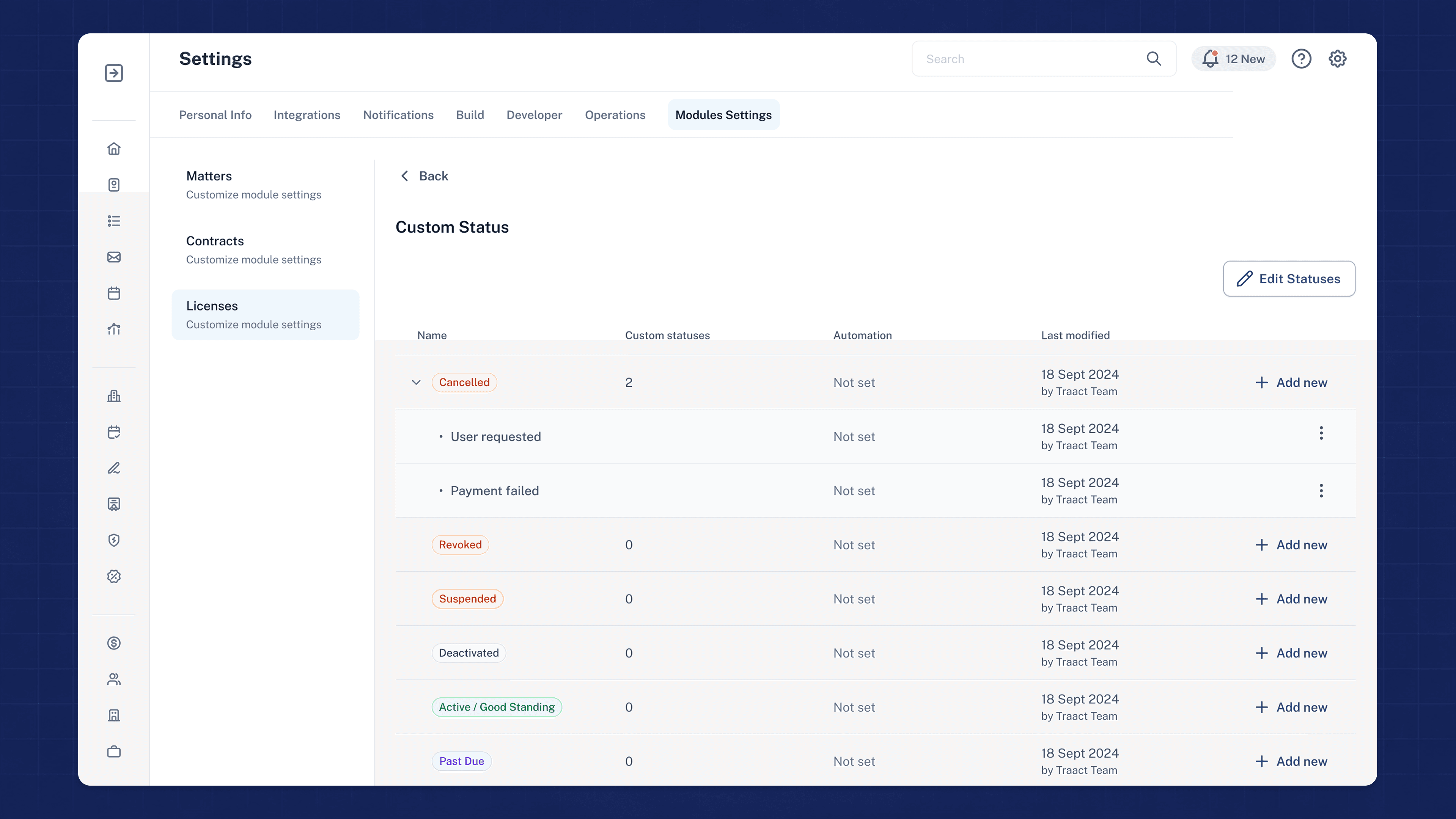Viewport: 1456px width, 819px height.
Task: Open the calendar icon below the envelope
Action: [x=113, y=293]
